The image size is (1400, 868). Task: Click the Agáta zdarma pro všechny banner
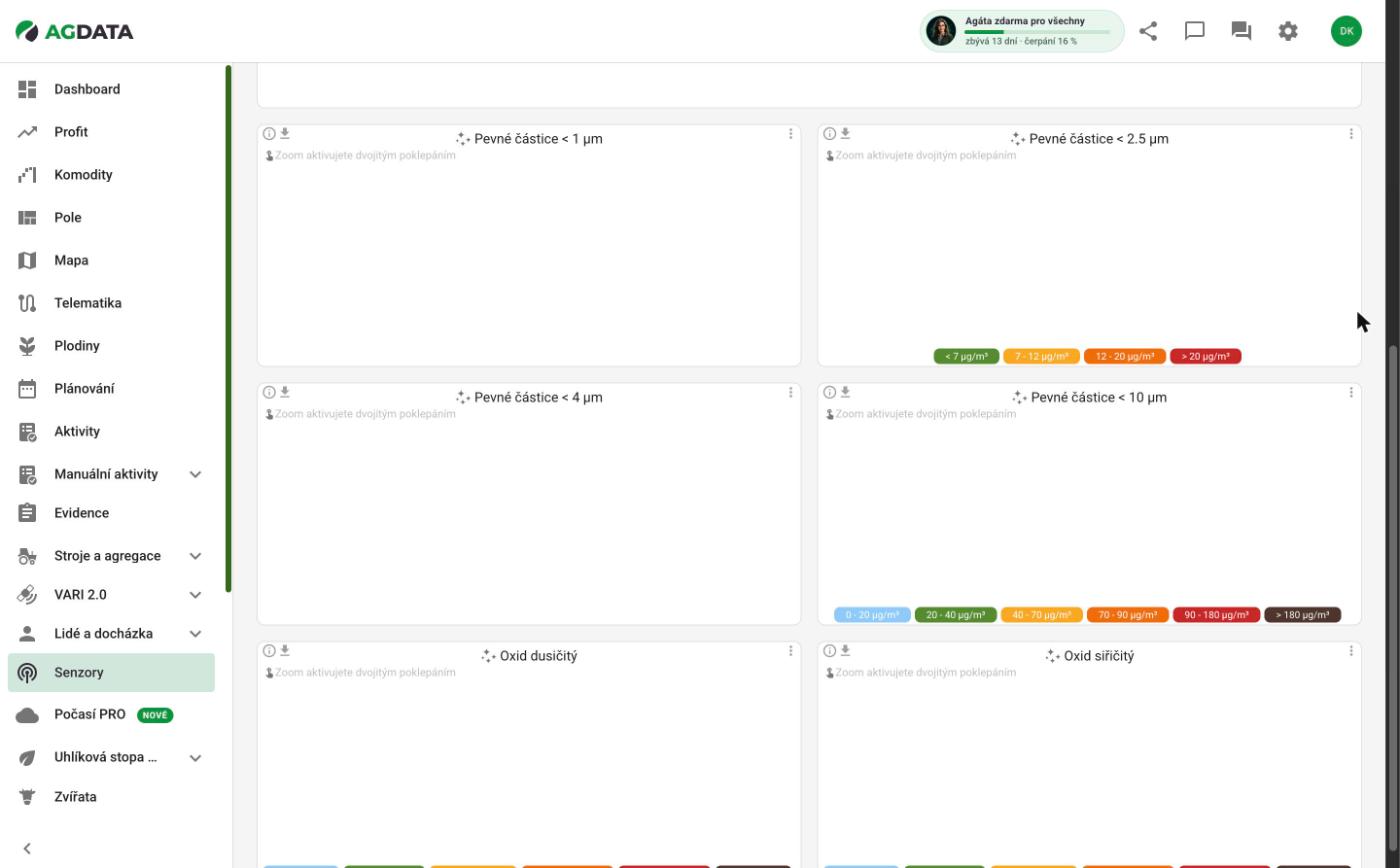(x=1022, y=31)
